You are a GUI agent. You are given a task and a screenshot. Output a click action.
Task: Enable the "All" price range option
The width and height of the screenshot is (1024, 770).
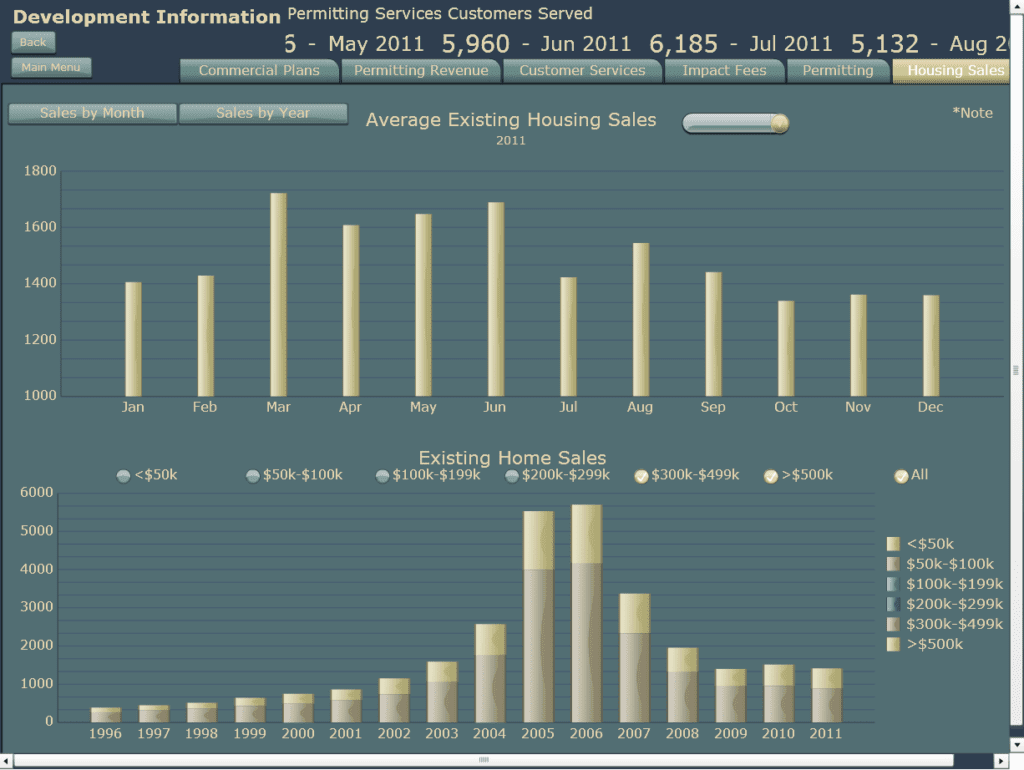click(899, 476)
